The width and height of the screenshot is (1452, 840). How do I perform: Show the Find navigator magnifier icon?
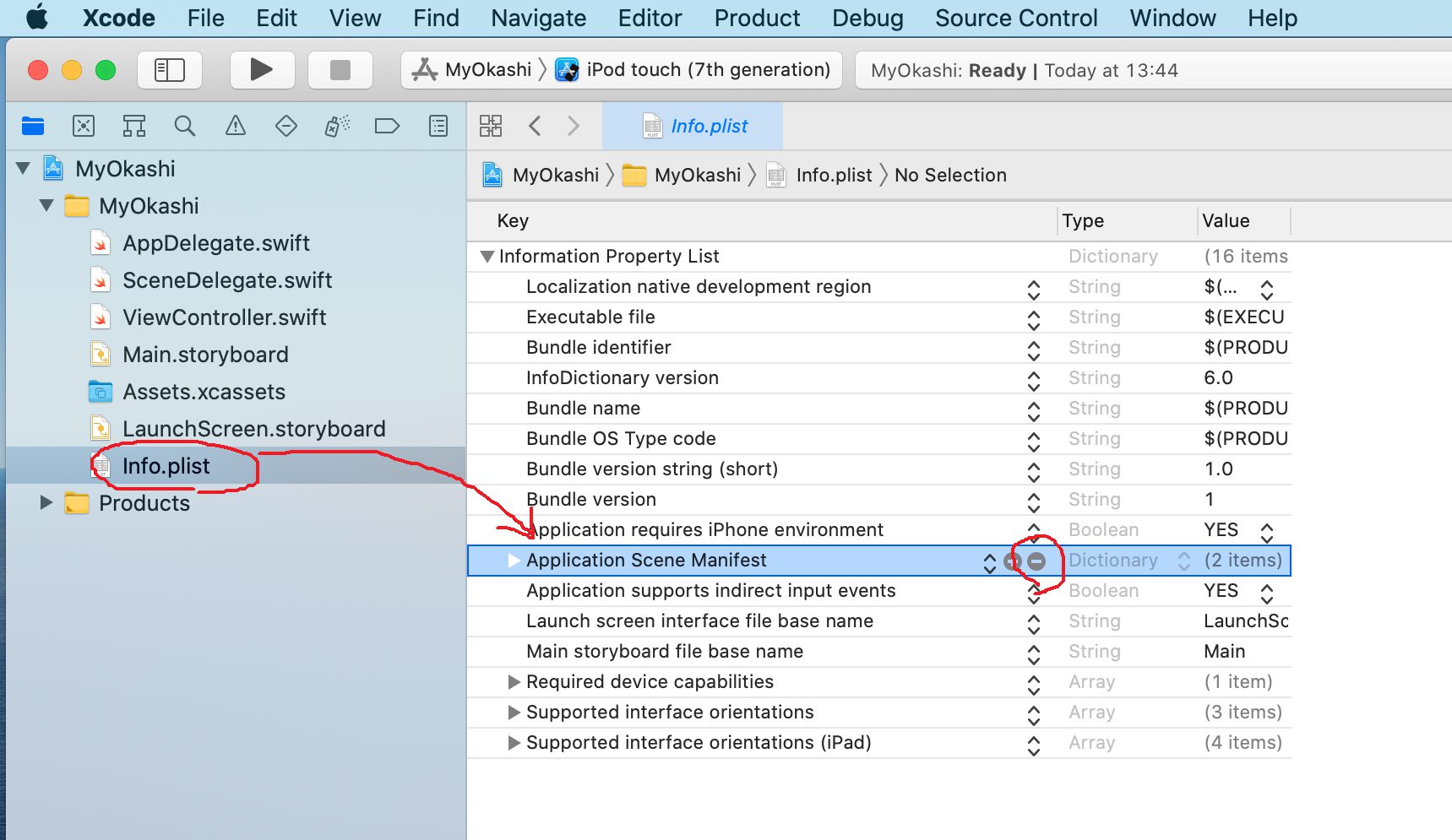(185, 126)
